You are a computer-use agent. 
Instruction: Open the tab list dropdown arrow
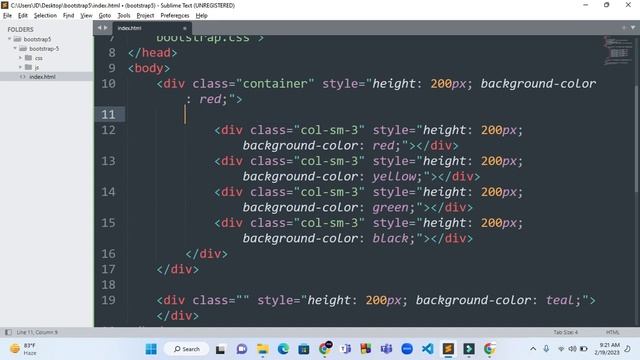click(x=633, y=28)
